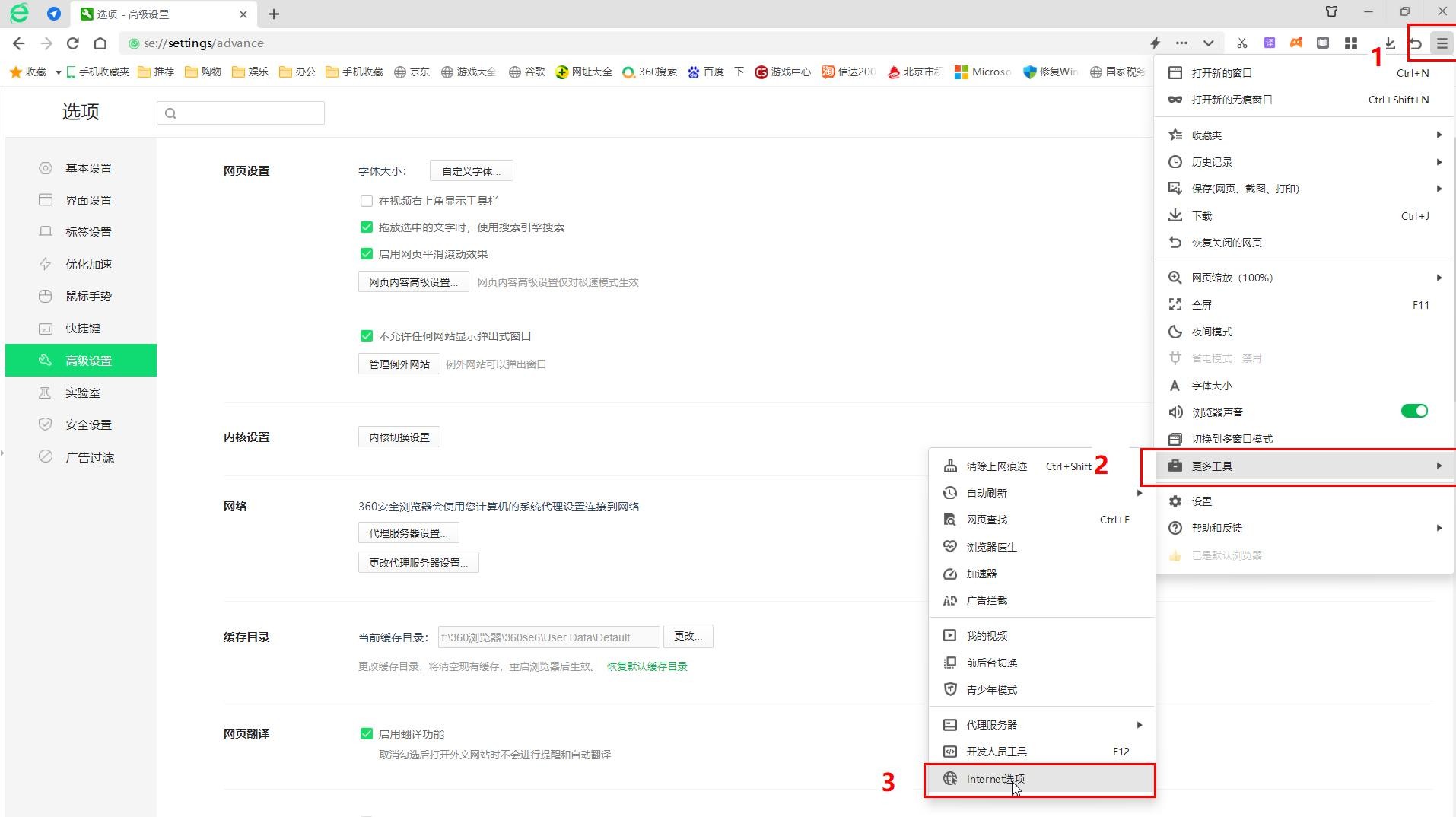Uncheck smooth page scrolling effect checkbox
This screenshot has height=817, width=1456.
[367, 254]
